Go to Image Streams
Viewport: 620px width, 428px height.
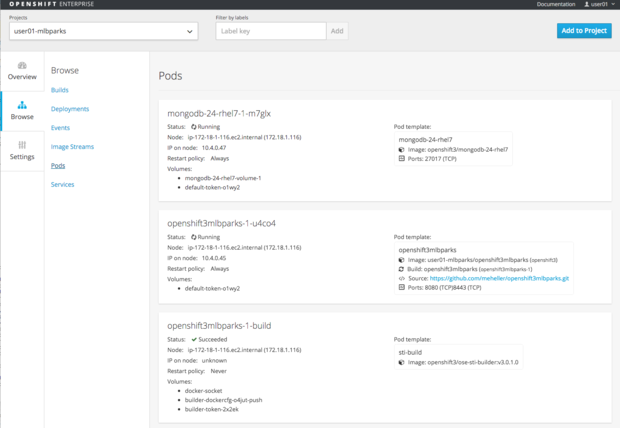click(72, 147)
